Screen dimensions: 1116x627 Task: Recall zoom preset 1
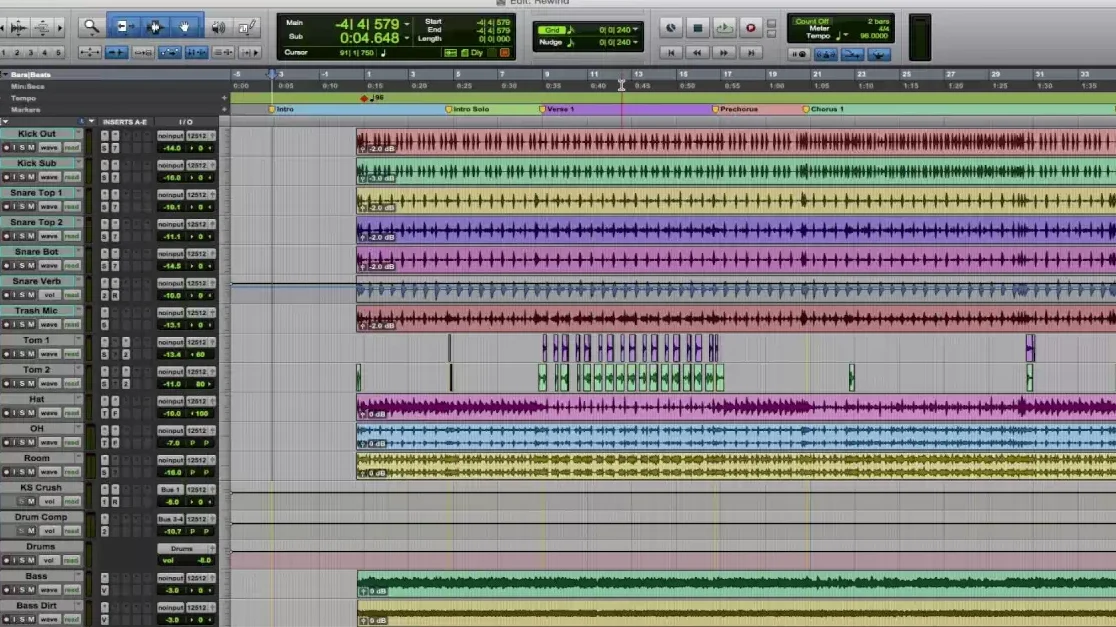[4, 52]
